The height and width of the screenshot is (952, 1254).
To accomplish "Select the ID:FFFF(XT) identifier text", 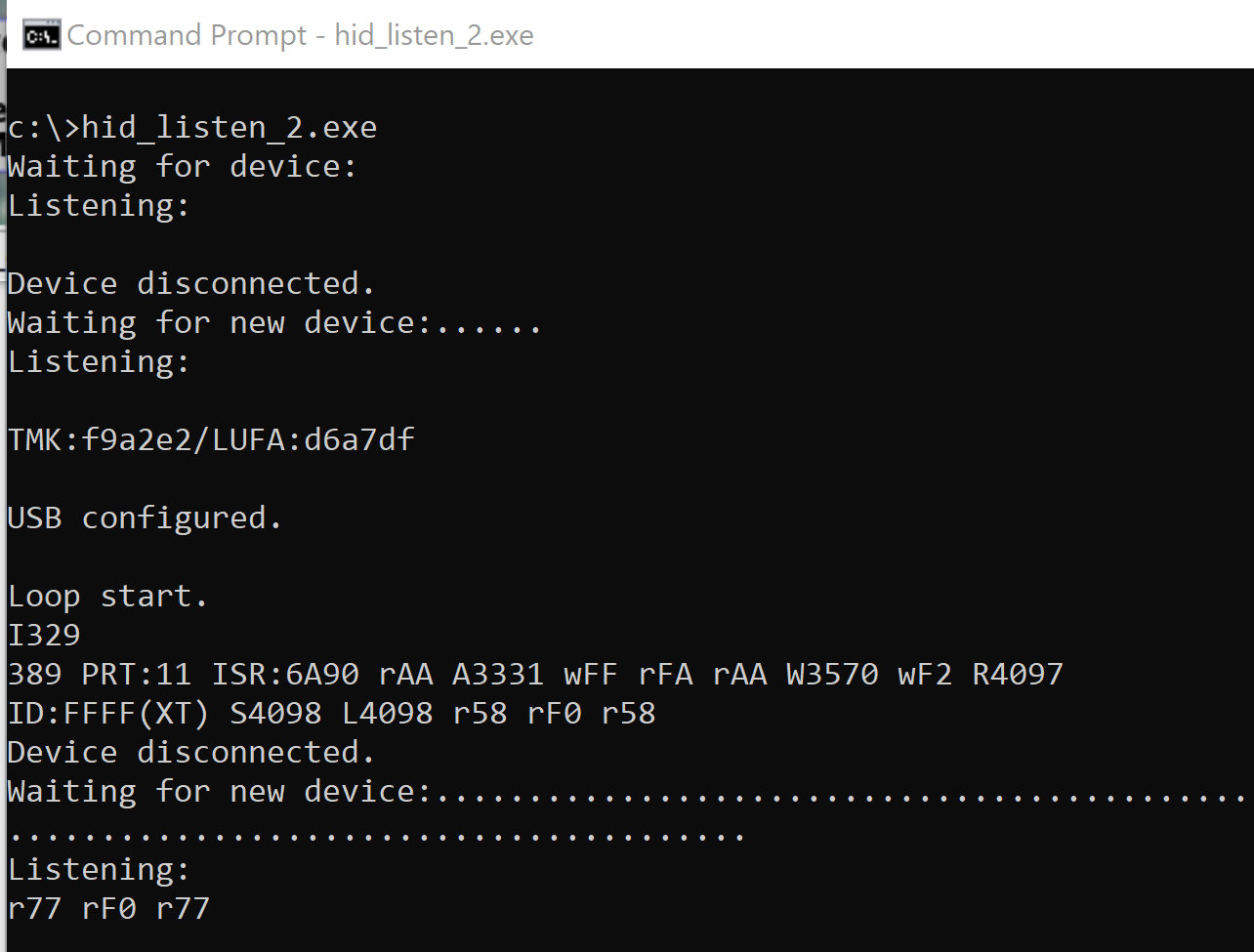I will tap(105, 713).
